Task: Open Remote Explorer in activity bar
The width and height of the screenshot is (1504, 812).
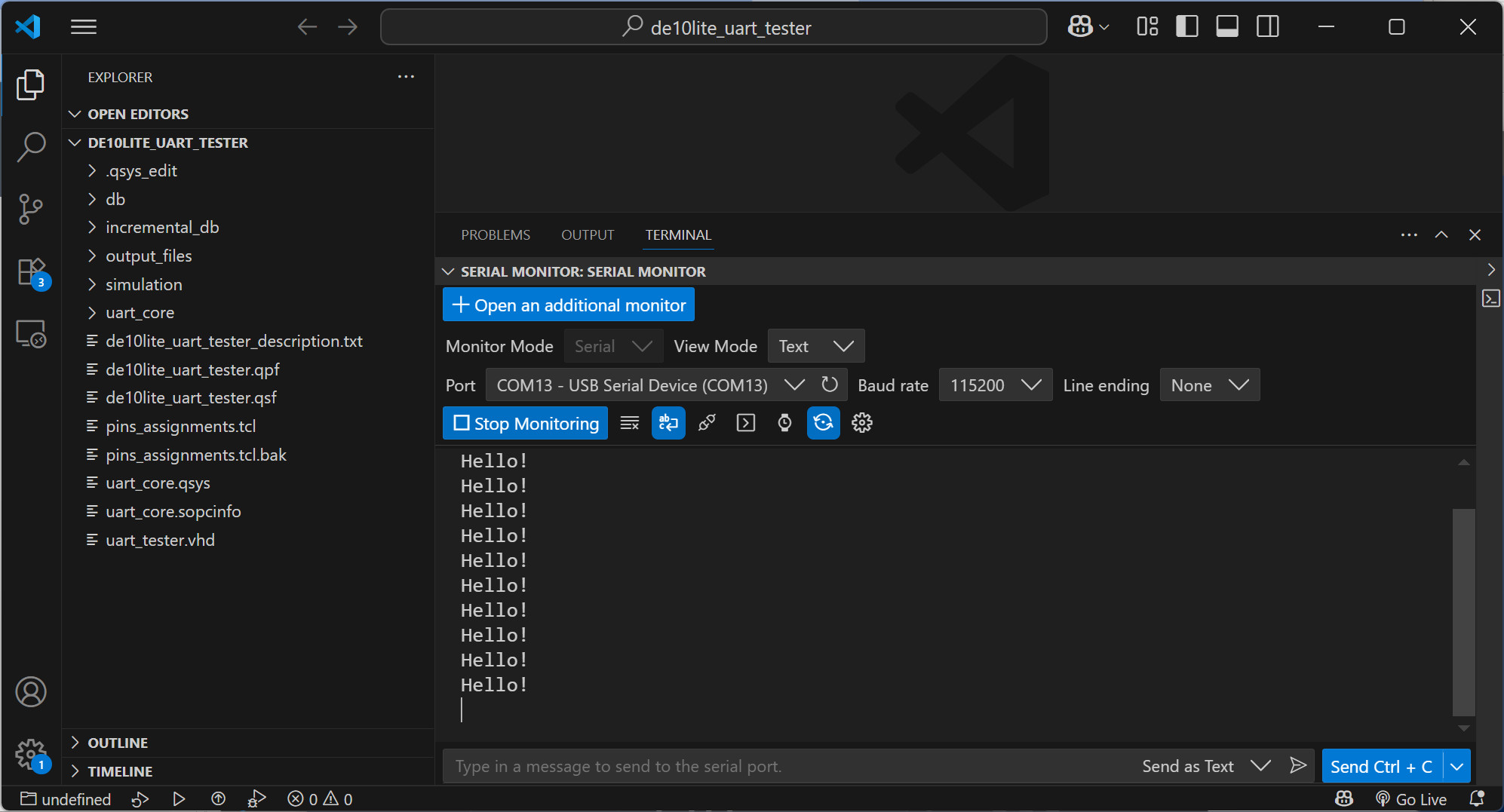Action: pos(31,333)
